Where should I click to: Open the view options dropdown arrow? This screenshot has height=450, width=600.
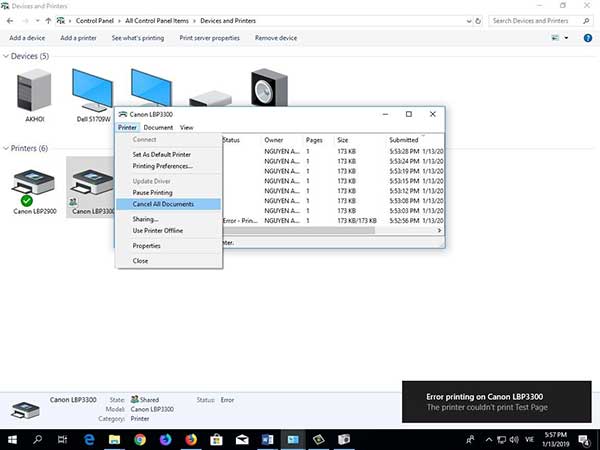[566, 38]
